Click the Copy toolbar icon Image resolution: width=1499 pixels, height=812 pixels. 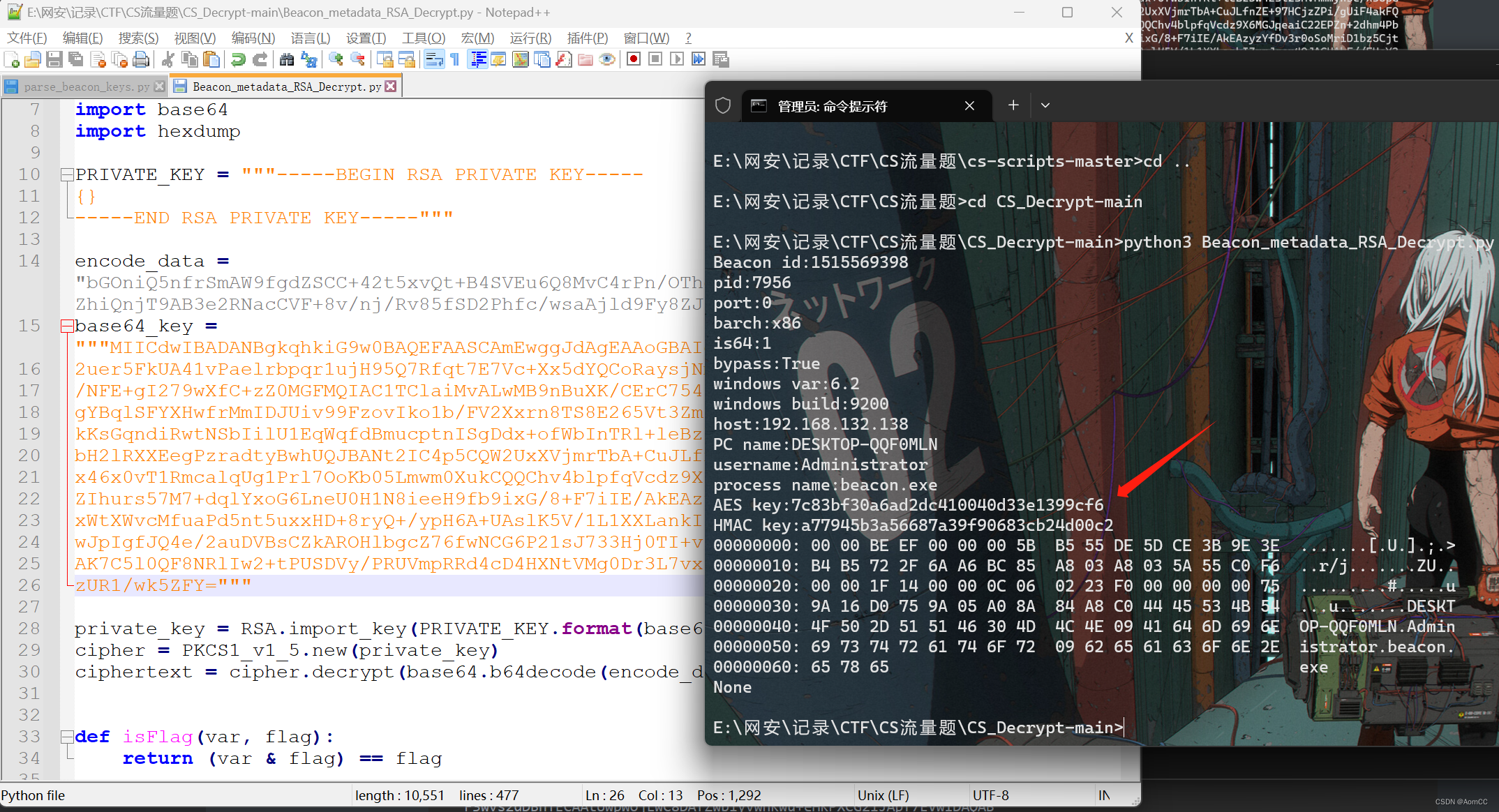coord(189,60)
